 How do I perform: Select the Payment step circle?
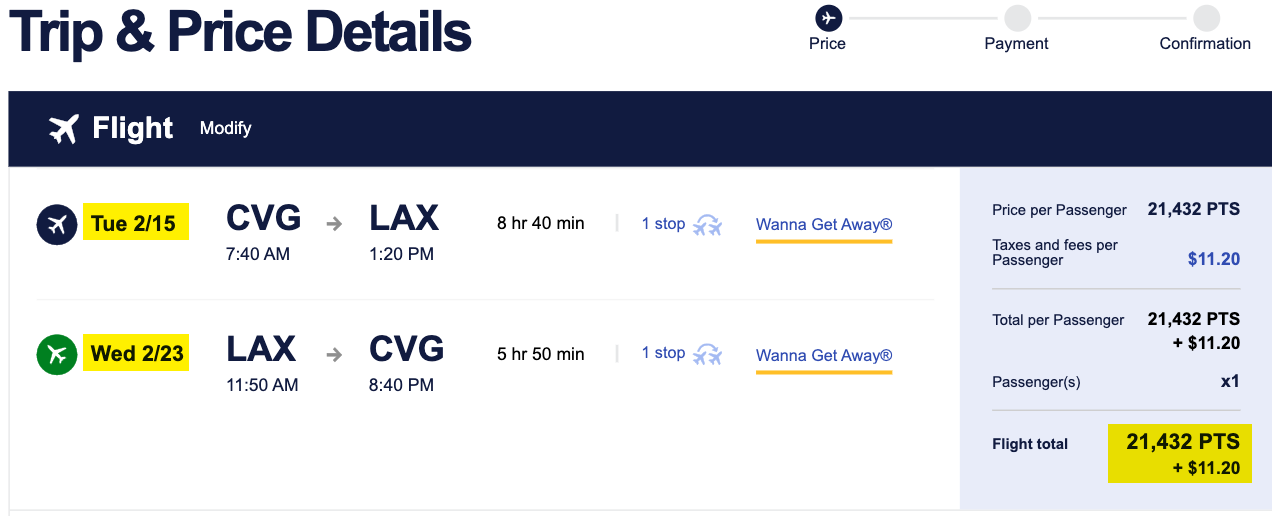tap(1017, 18)
